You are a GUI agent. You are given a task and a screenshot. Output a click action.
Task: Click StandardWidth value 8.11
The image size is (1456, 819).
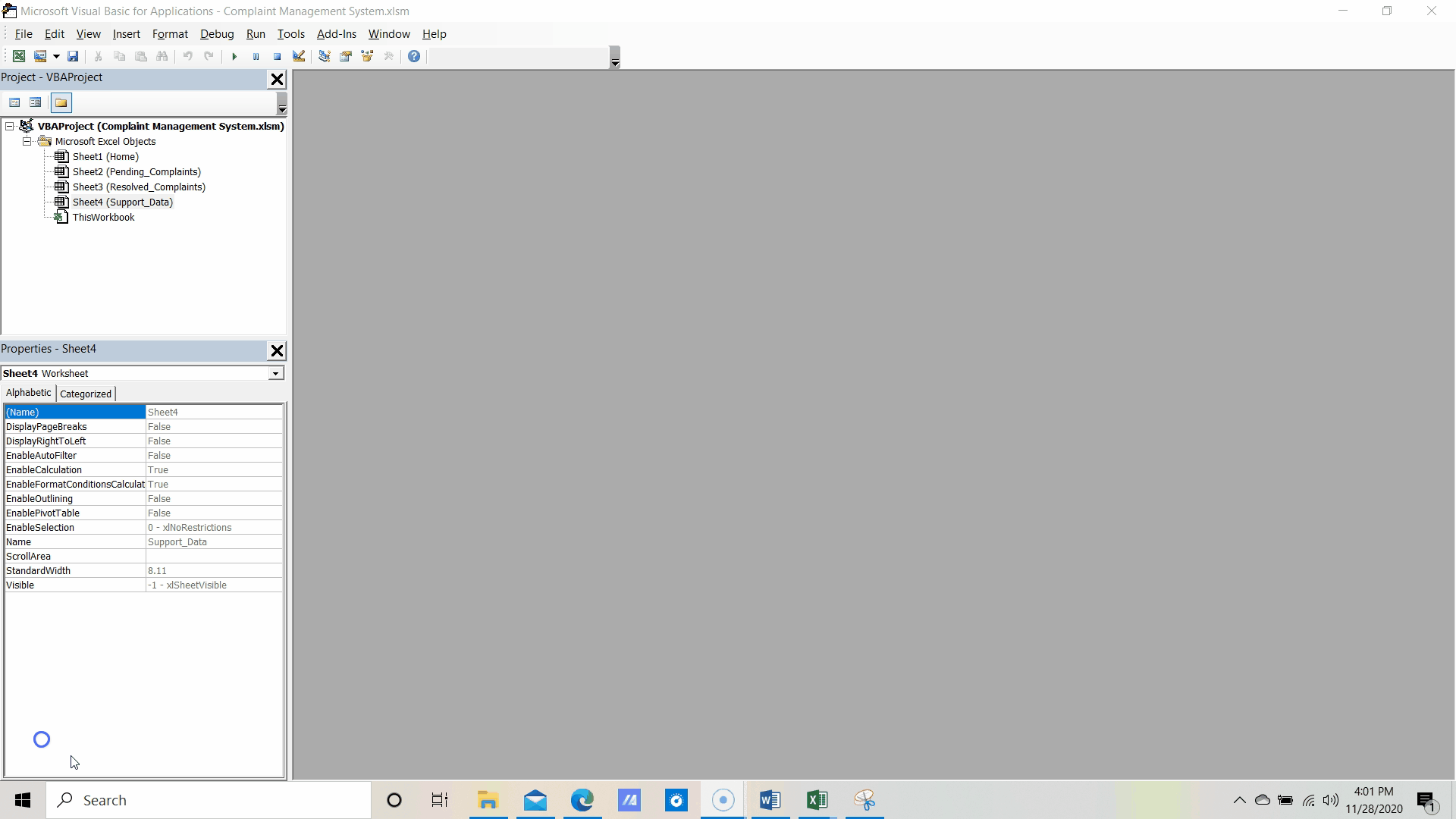[214, 570]
